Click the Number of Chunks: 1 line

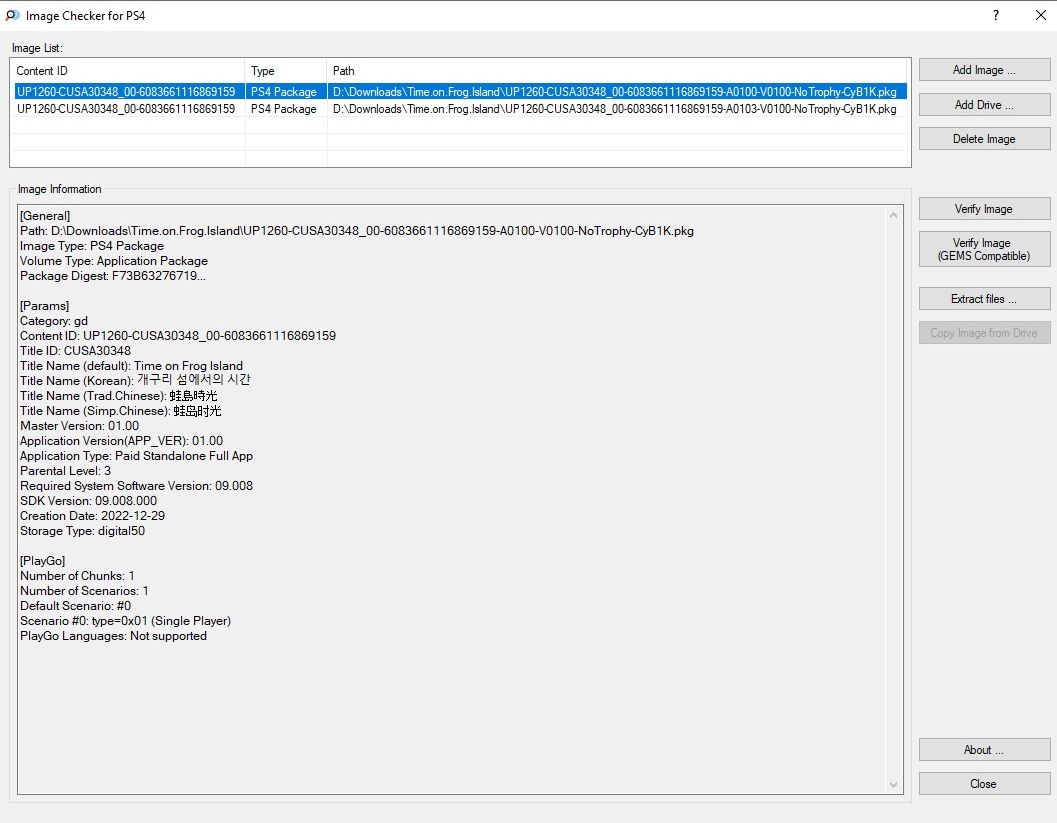pyautogui.click(x=78, y=576)
